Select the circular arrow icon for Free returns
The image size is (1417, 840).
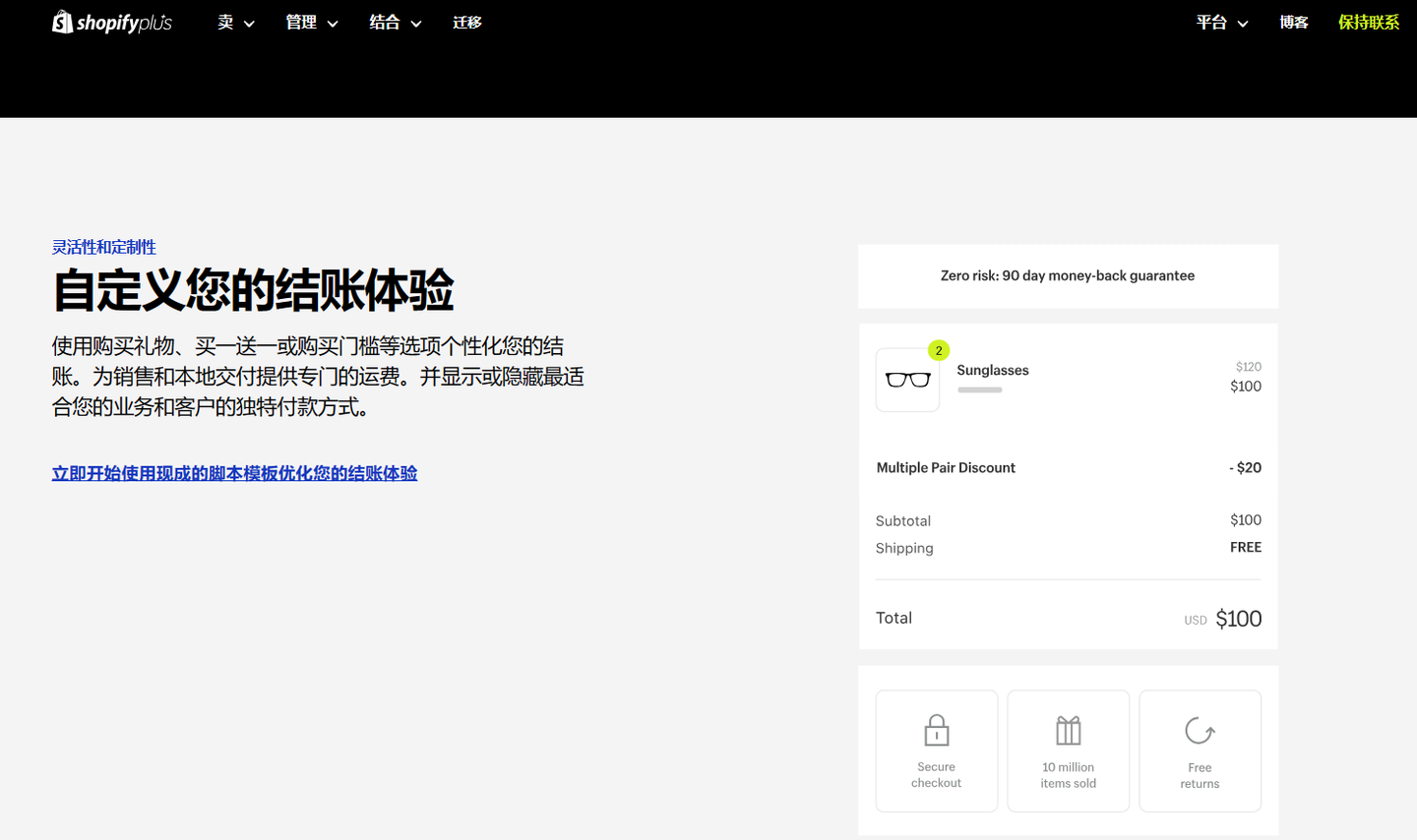point(1200,730)
